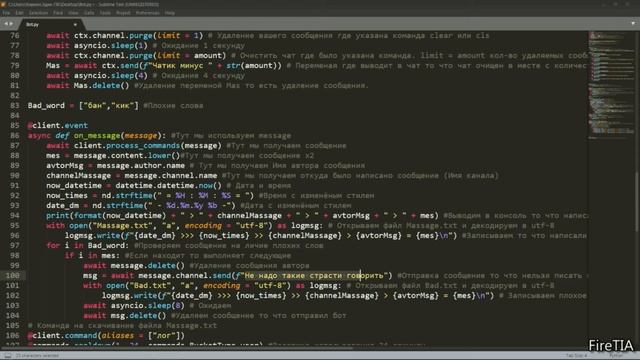Click the "Bad.txt" string on line 101
This screenshot has width=640, height=360.
[152, 285]
